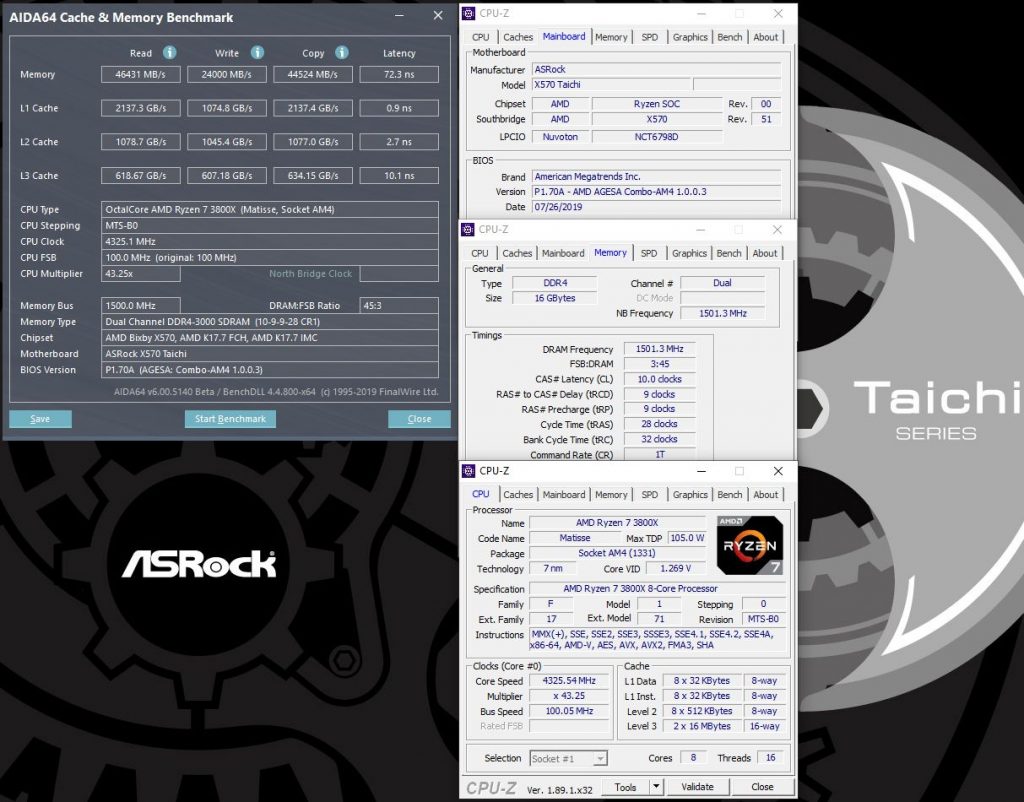Click the NCT6798D LPCIO value
Viewport: 1024px width, 802px height.
(657, 137)
